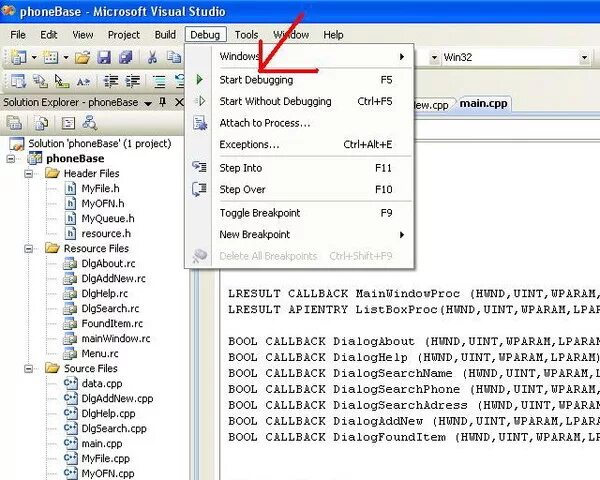This screenshot has height=480, width=600.
Task: Open the Windows submenu in Debug menu
Action: [299, 57]
